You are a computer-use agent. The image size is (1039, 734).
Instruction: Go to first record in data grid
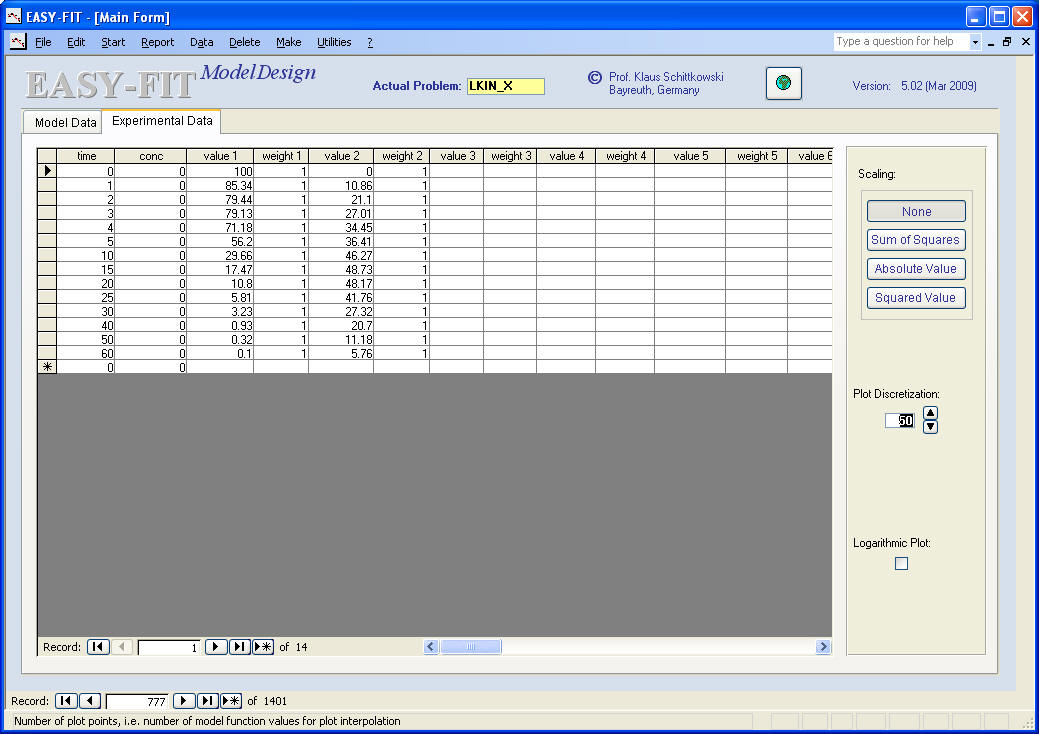tap(98, 647)
